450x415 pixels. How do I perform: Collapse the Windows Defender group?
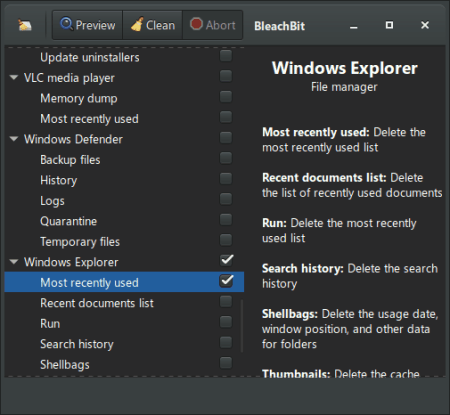point(14,139)
